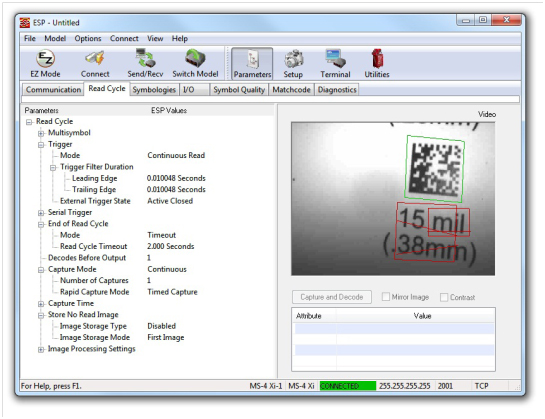Expand the Multisymbol tree node

41,134
